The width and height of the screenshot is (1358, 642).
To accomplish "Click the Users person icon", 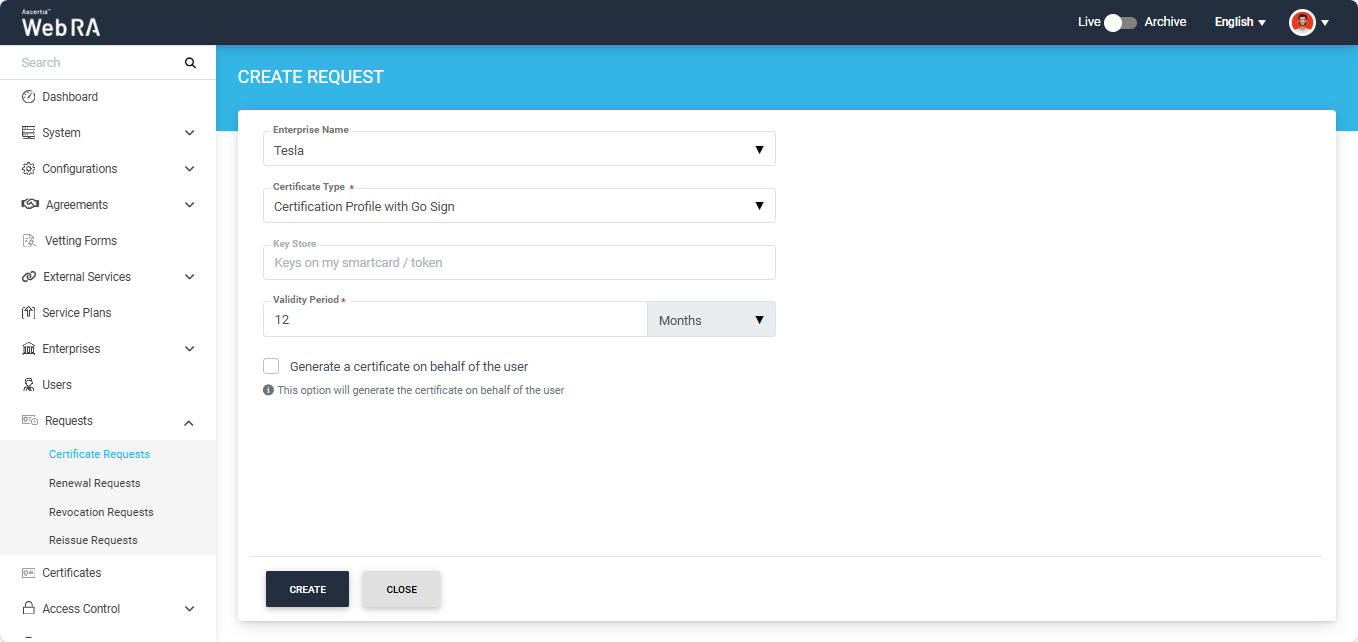I will tap(28, 385).
